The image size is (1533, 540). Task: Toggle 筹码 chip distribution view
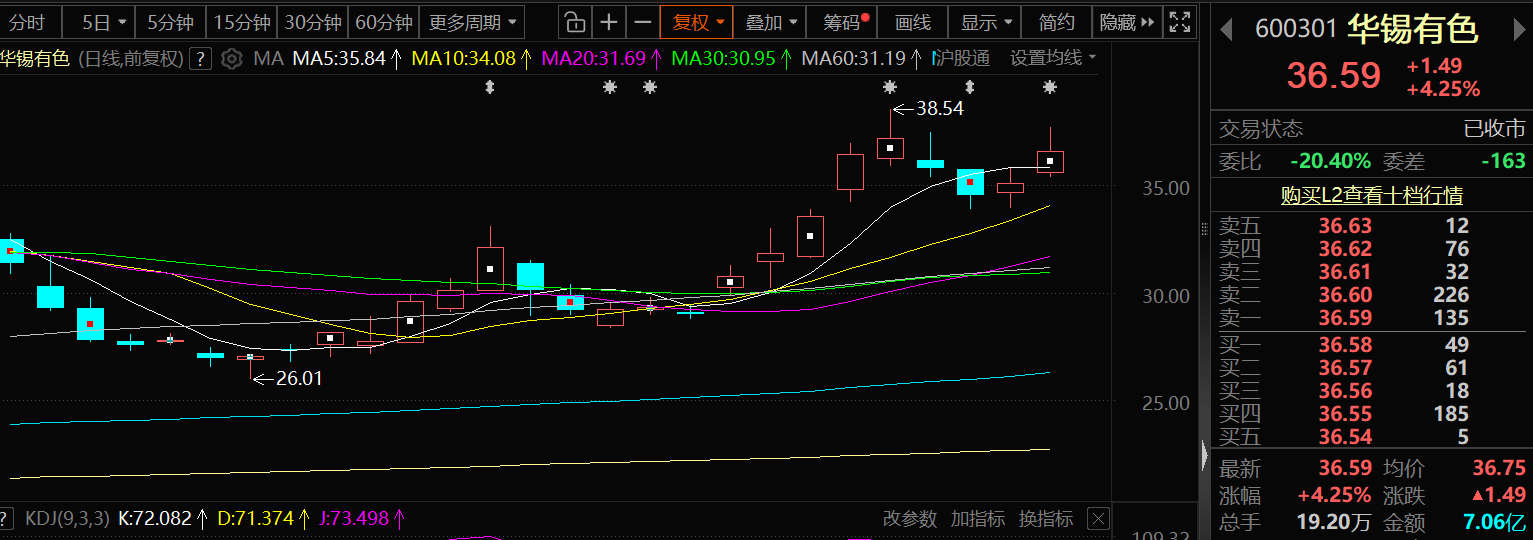tap(845, 22)
